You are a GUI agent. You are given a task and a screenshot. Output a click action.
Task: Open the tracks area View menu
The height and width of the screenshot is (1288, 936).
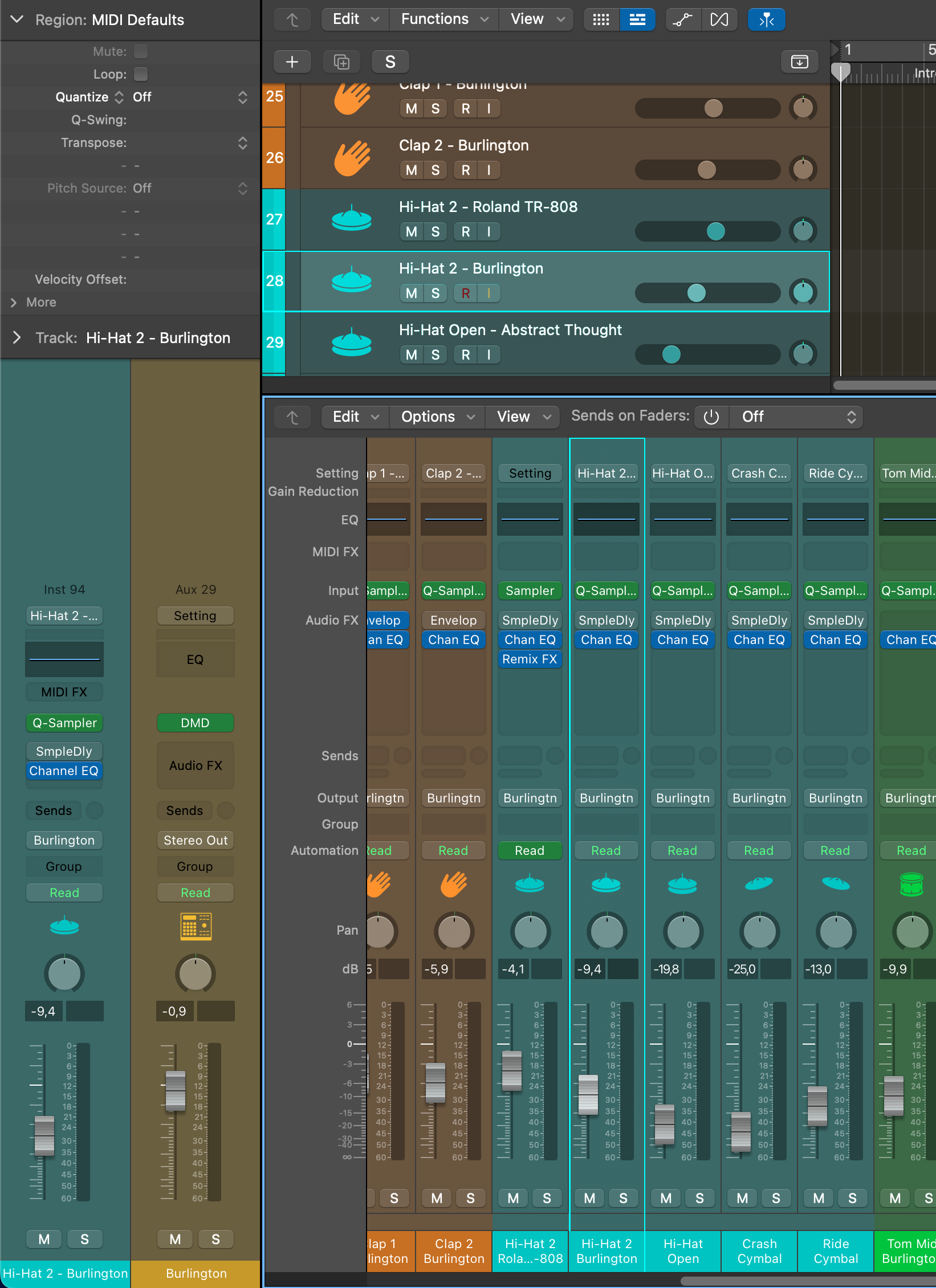point(536,19)
